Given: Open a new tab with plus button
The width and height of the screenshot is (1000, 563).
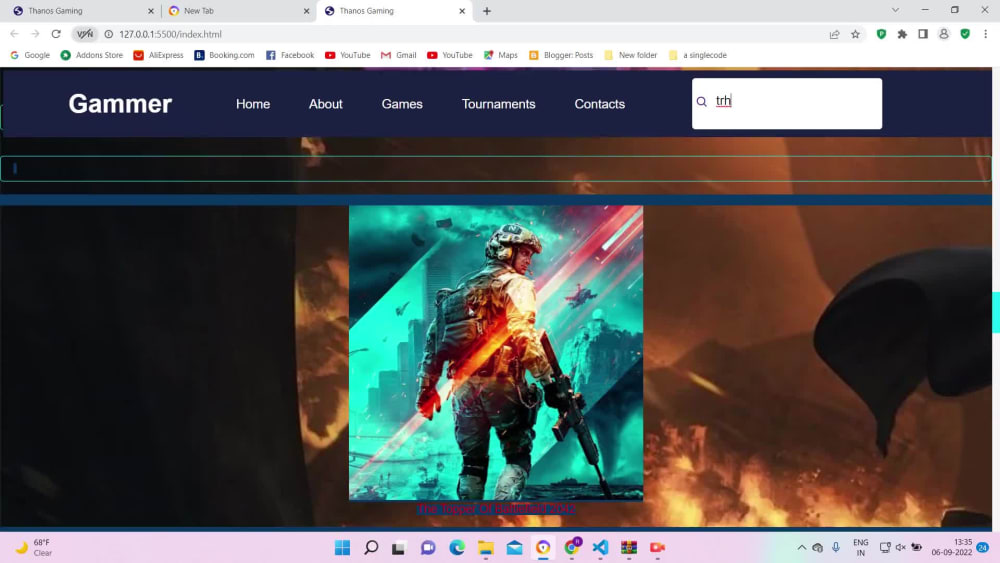Looking at the screenshot, I should pyautogui.click(x=487, y=11).
